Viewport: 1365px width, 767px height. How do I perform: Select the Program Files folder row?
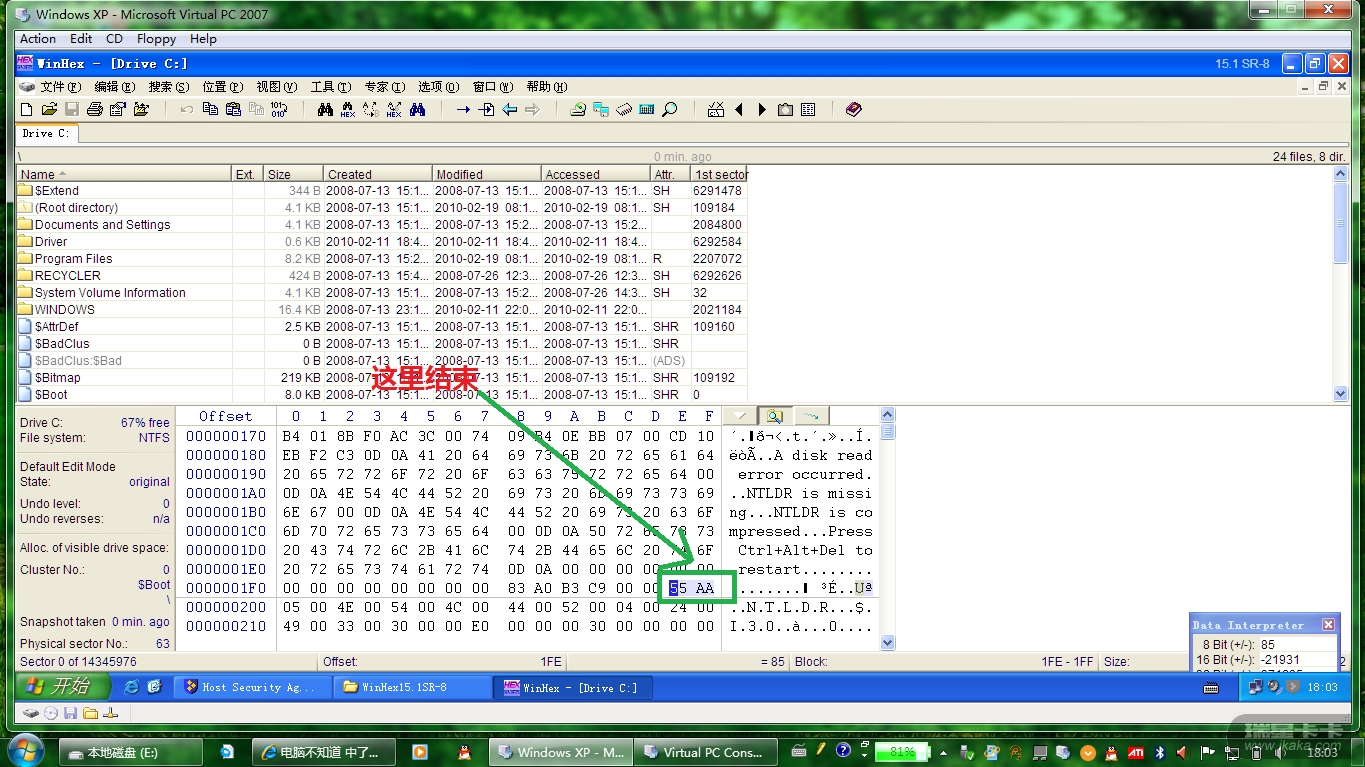(382, 259)
